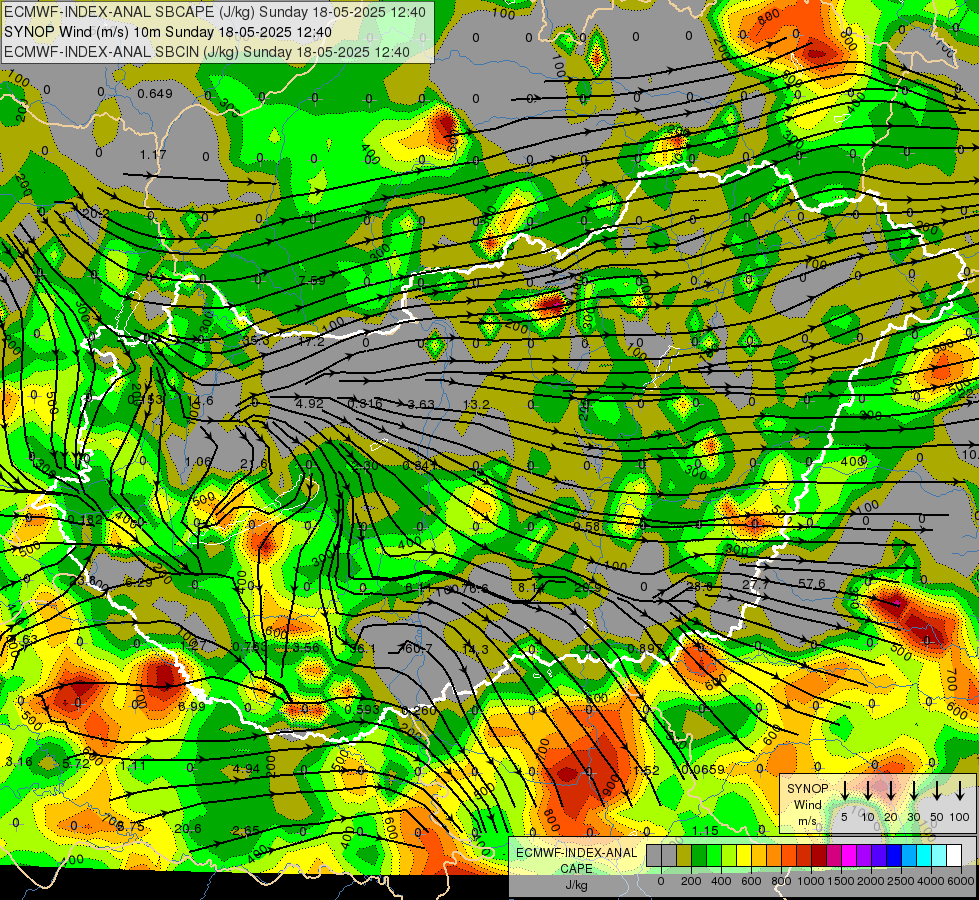This screenshot has width=979, height=900.
Task: Click the CIN value 27.7
Action: coord(755,585)
